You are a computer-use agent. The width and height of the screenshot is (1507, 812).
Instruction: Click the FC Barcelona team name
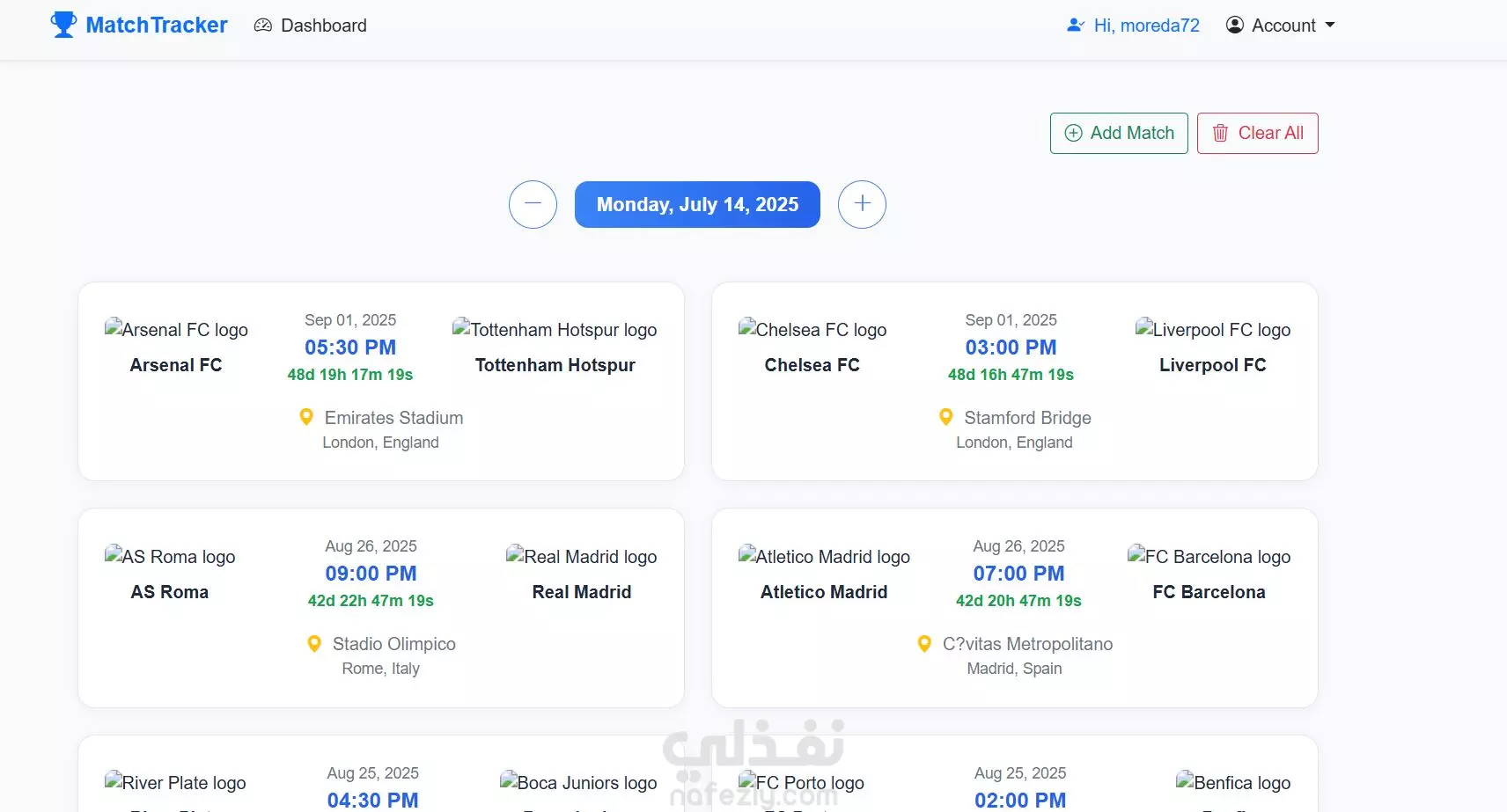[x=1209, y=592]
